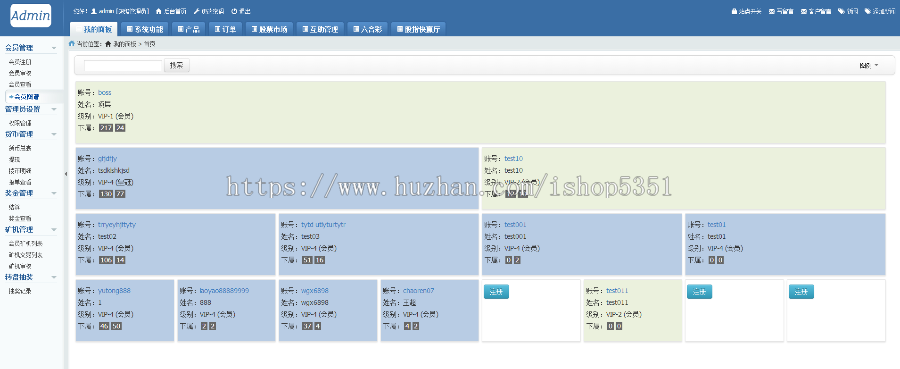
Task: Click the 46 badge on yutong888 card
Action: pyautogui.click(x=104, y=326)
